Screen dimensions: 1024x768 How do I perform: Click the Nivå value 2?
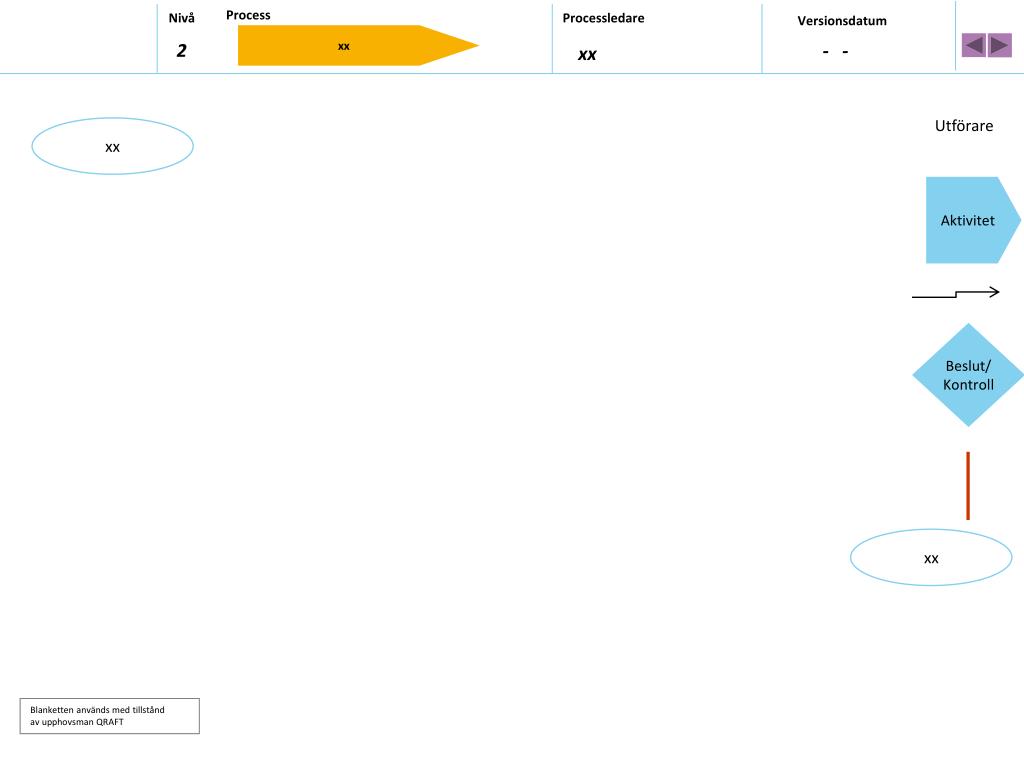click(x=182, y=50)
